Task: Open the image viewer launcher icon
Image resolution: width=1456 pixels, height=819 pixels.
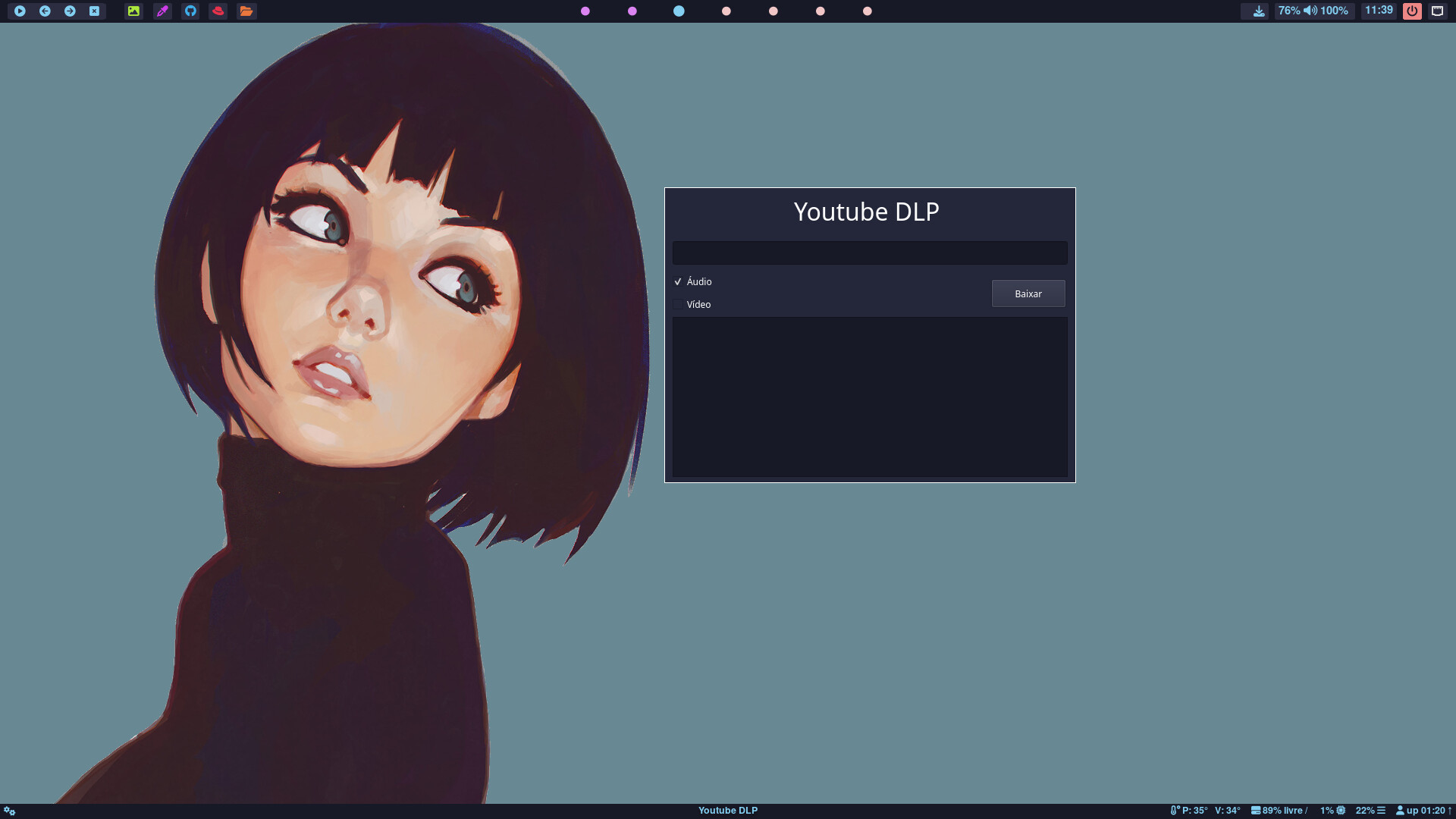Action: (133, 11)
